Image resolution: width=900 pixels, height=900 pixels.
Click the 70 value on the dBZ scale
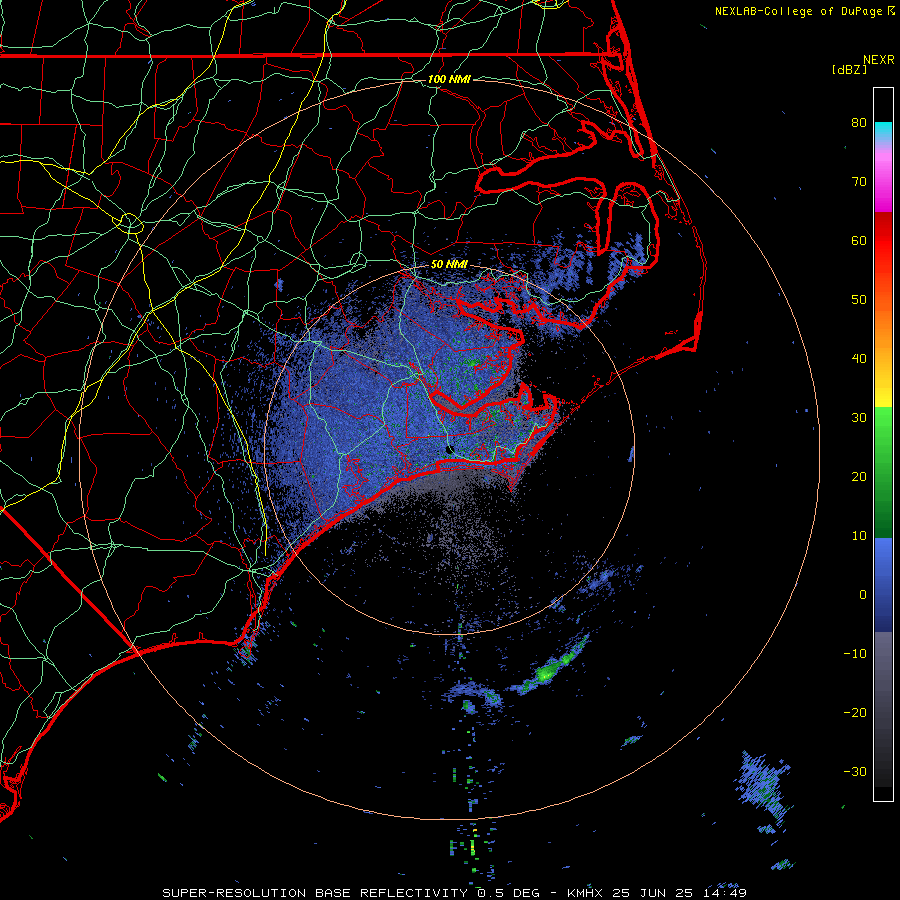click(x=859, y=182)
